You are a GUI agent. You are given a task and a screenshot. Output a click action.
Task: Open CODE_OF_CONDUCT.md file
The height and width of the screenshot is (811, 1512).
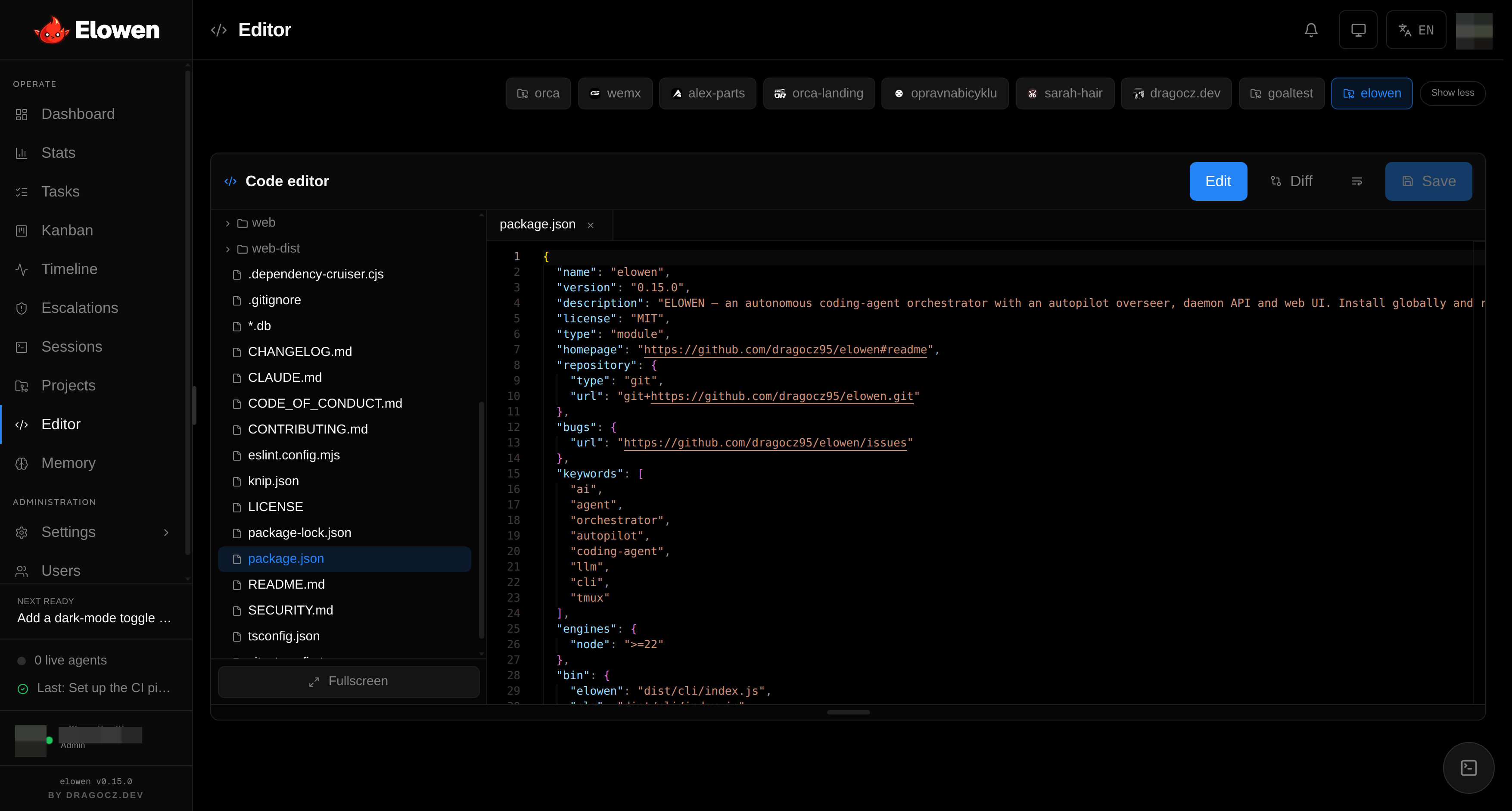pyautogui.click(x=345, y=403)
